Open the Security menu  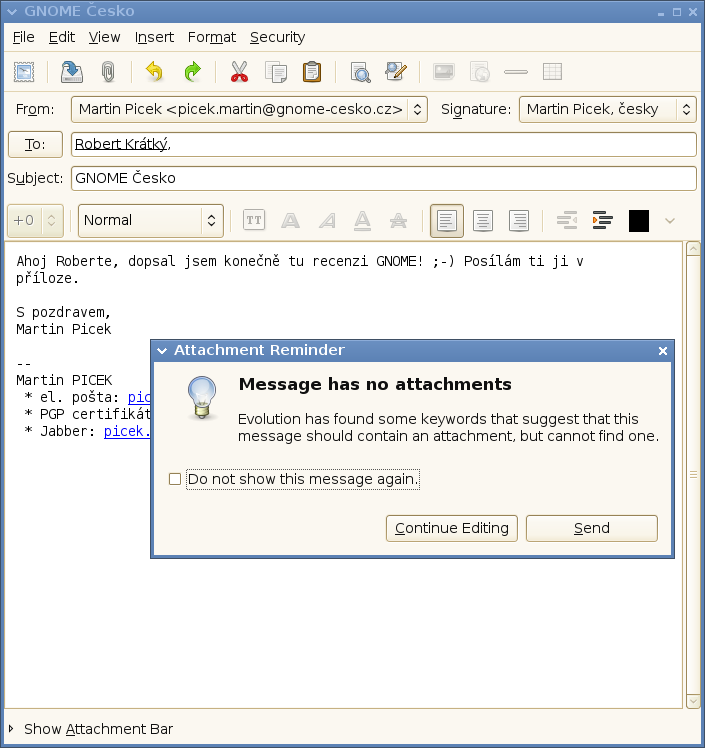(277, 37)
